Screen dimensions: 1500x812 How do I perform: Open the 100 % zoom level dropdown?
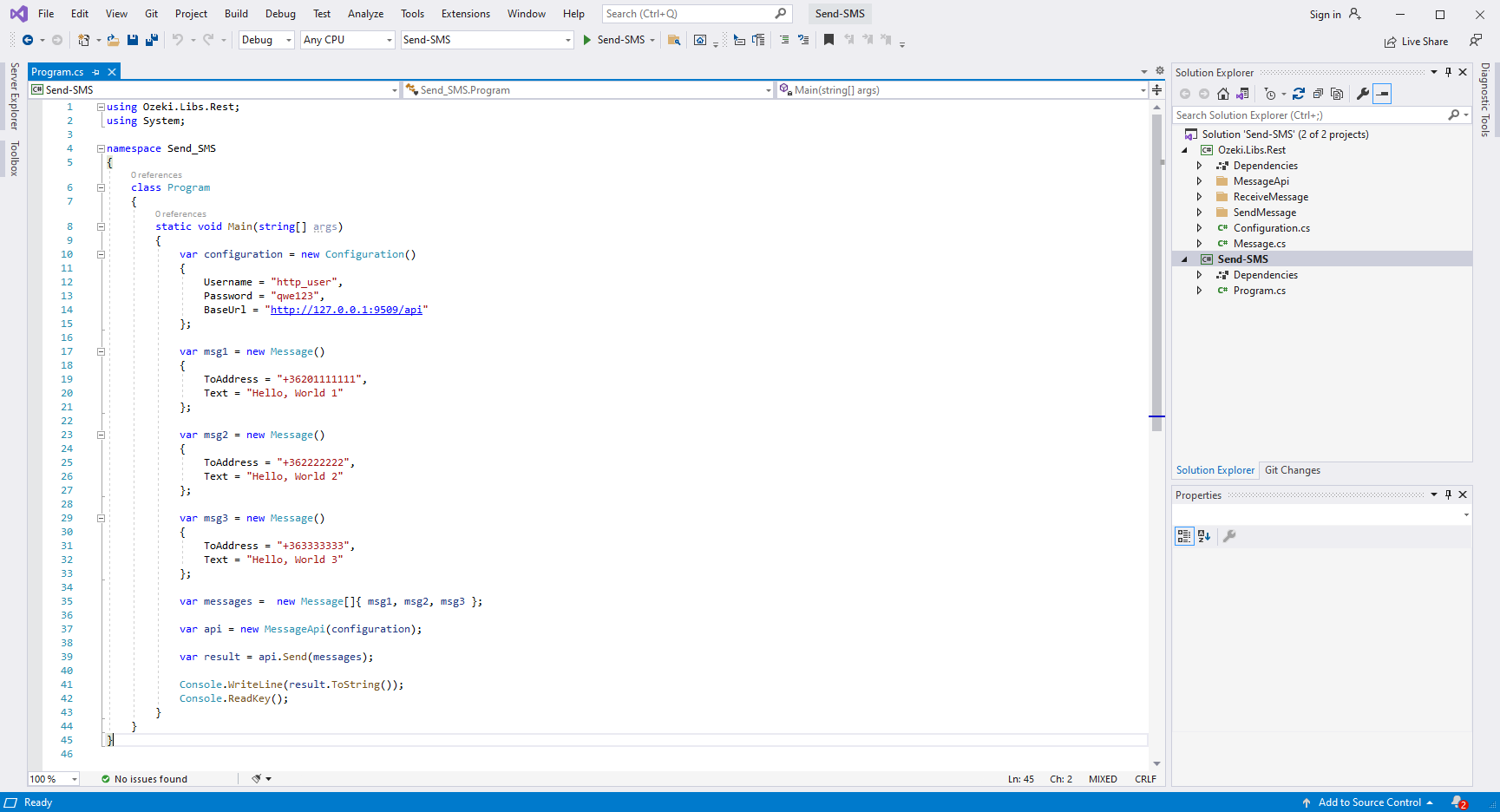(x=54, y=779)
